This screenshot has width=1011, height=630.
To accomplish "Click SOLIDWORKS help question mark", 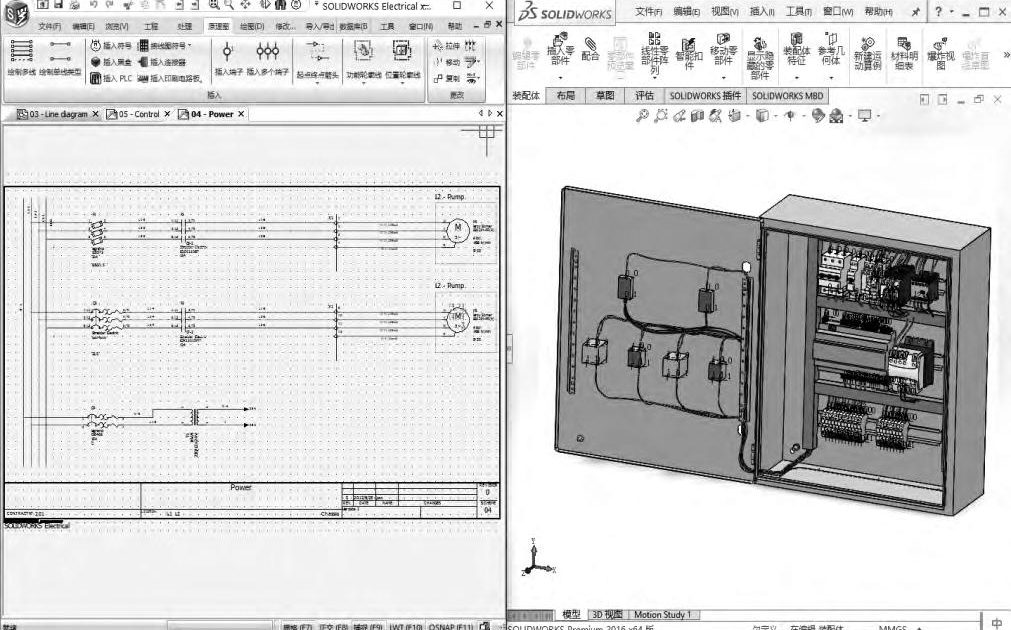I will 938,12.
